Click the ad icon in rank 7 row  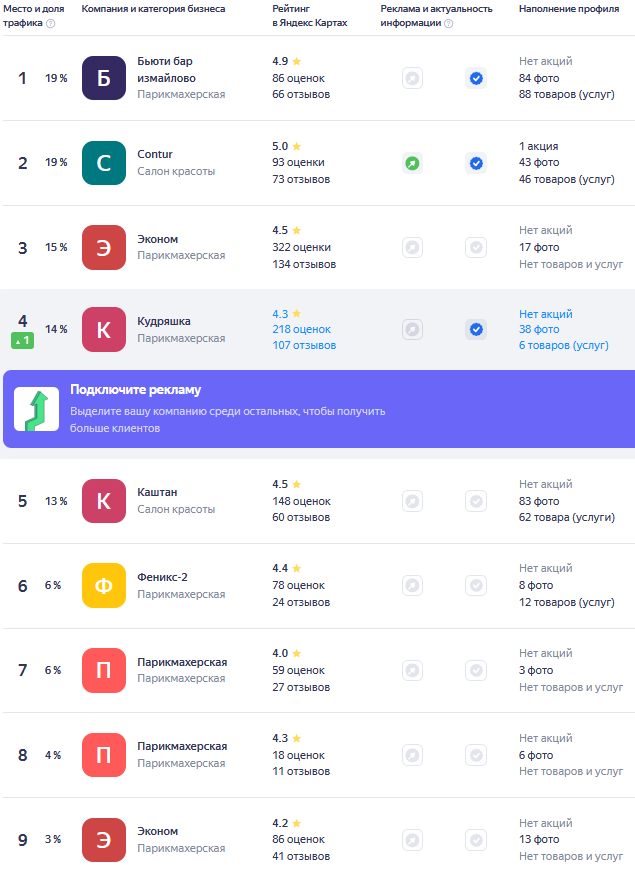coord(412,670)
